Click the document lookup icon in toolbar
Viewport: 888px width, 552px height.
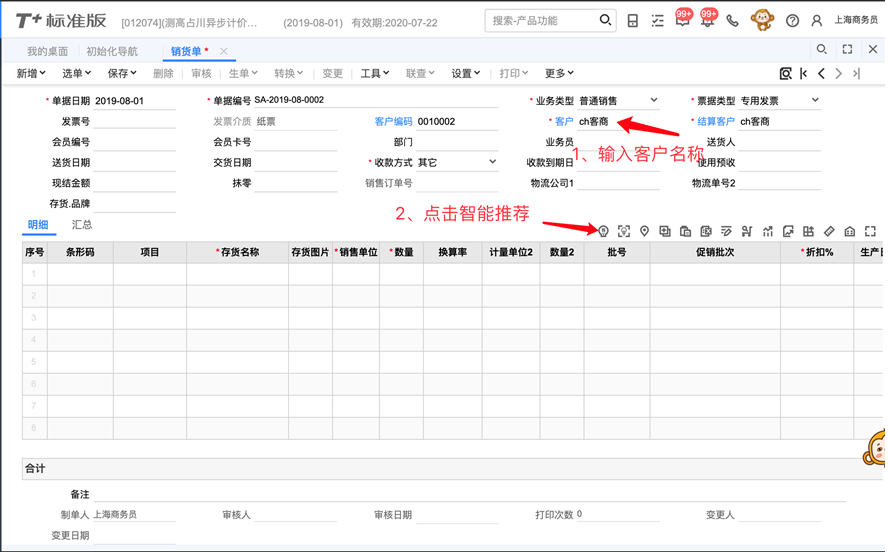pos(785,74)
